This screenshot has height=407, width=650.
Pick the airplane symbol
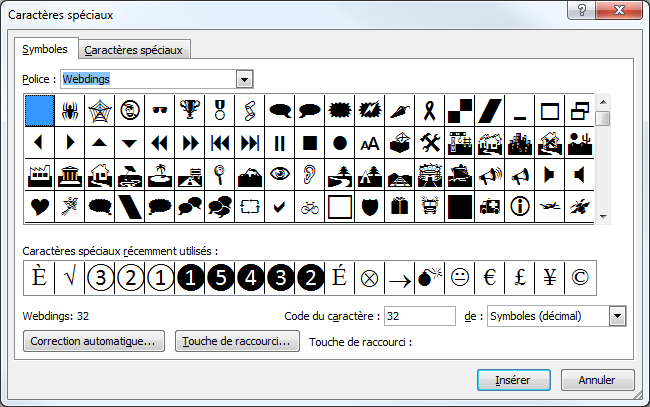(550, 206)
